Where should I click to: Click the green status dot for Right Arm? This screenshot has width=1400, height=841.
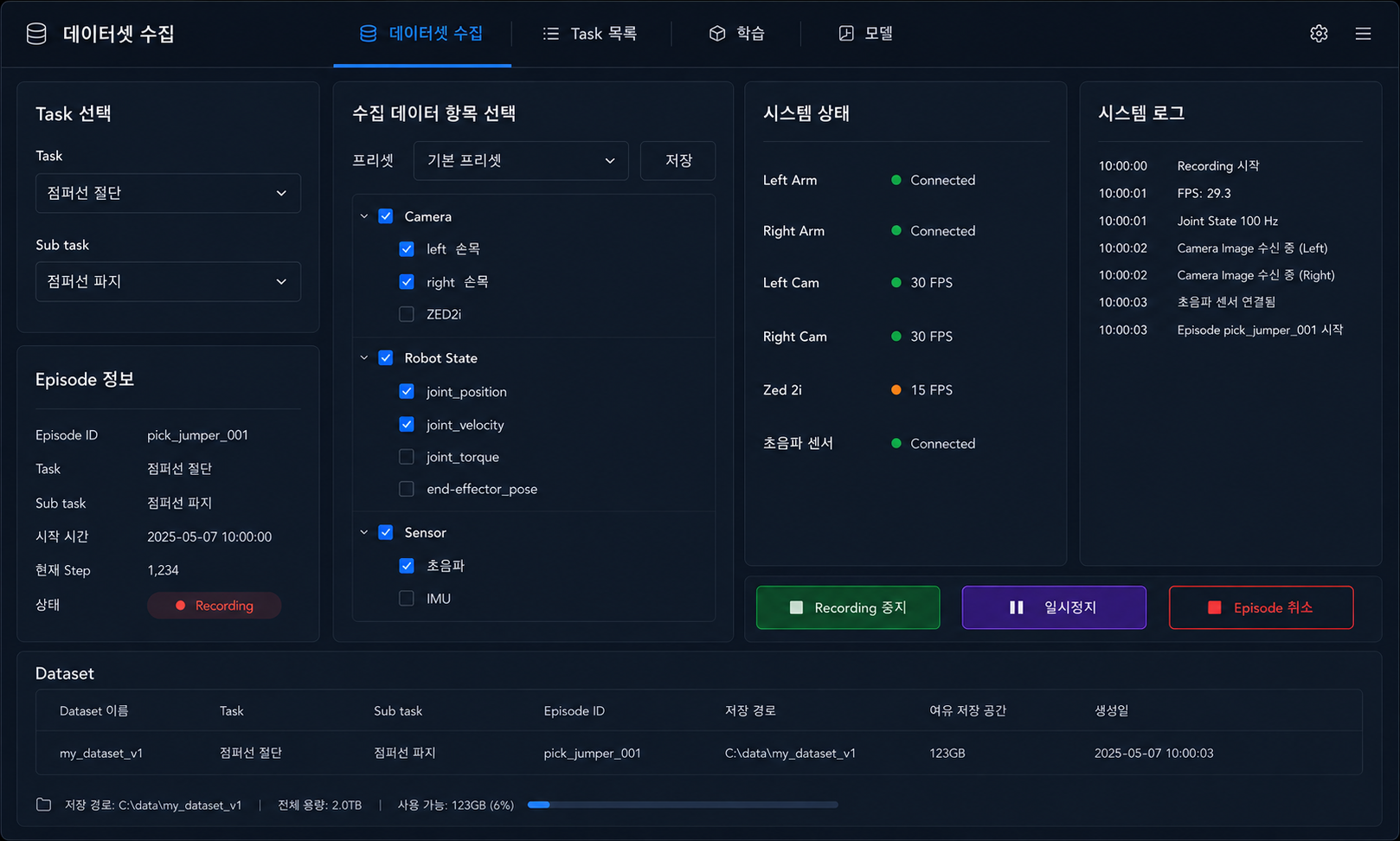point(896,231)
